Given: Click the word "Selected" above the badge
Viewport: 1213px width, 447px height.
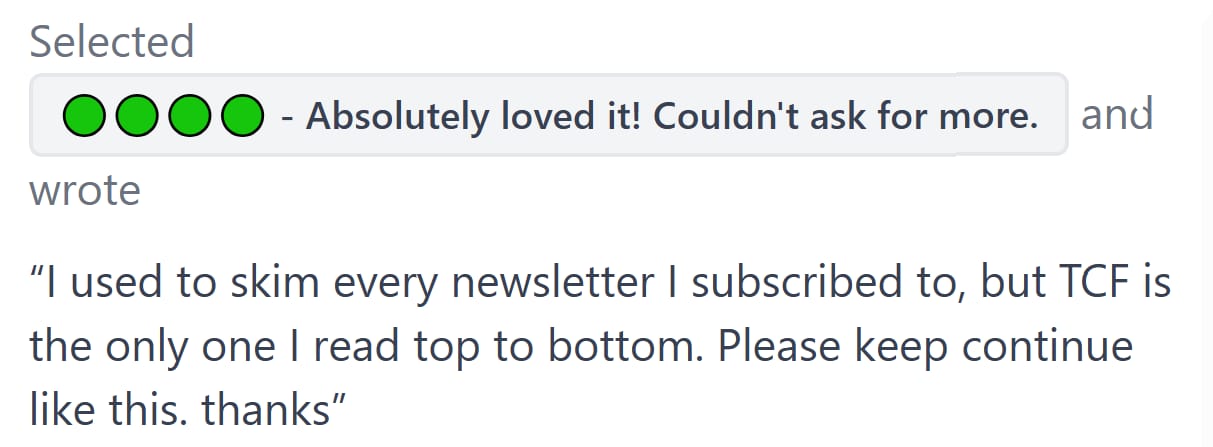Looking at the screenshot, I should (x=112, y=42).
